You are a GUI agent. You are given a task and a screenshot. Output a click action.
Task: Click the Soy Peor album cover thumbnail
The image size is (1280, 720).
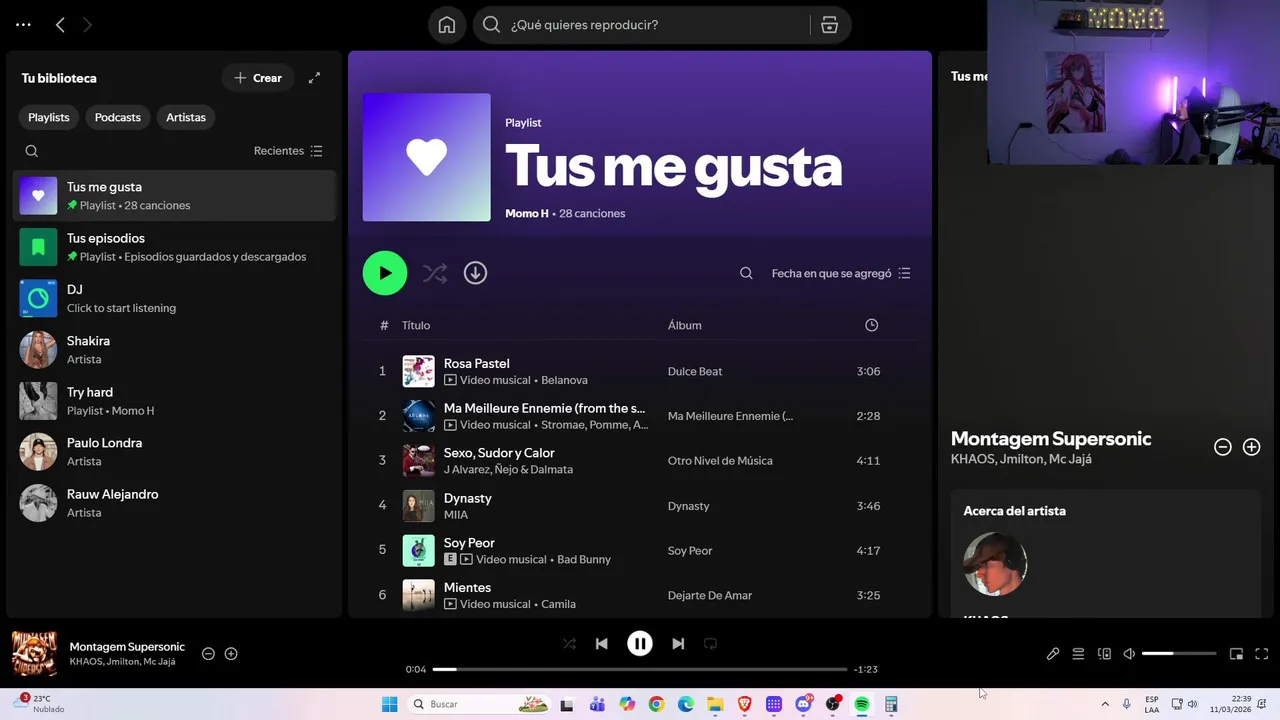tap(419, 550)
